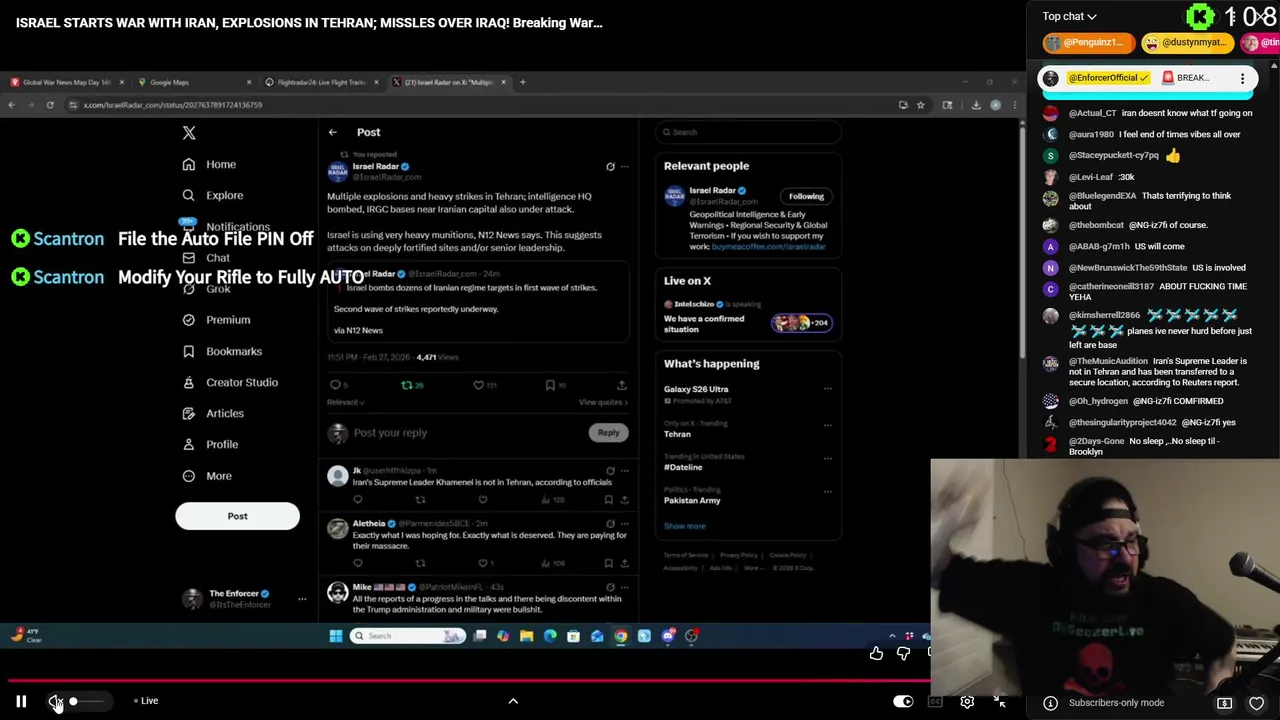Screen dimensions: 1280x720
Task: Click Following button for Israel Radar
Action: pos(806,196)
